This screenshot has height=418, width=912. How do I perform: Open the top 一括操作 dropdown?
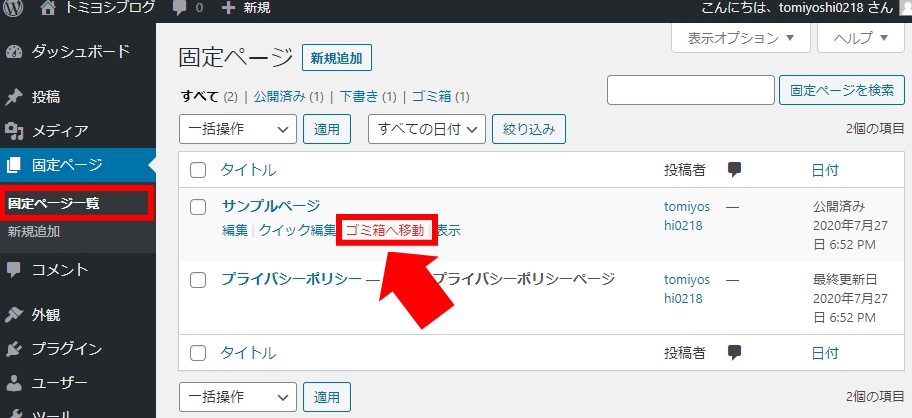[238, 129]
